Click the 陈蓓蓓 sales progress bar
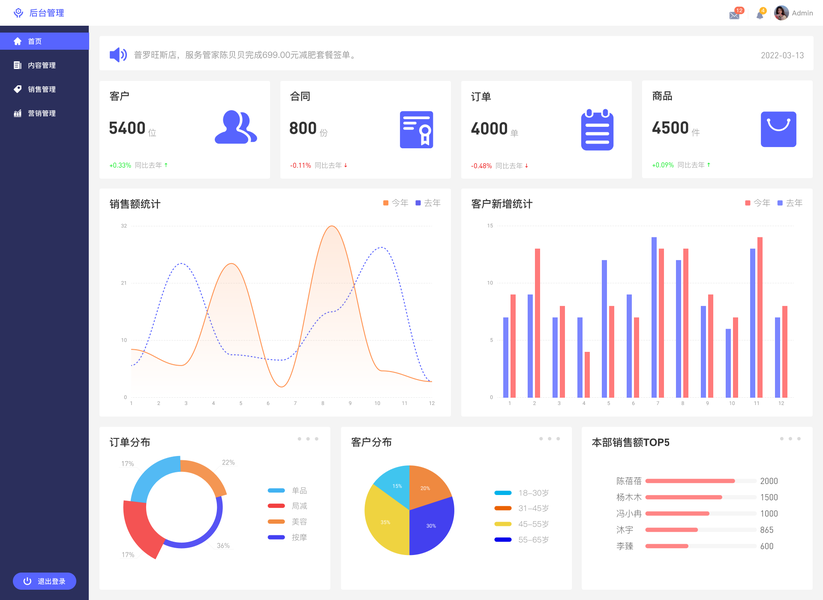This screenshot has height=600, width=823. [x=701, y=481]
